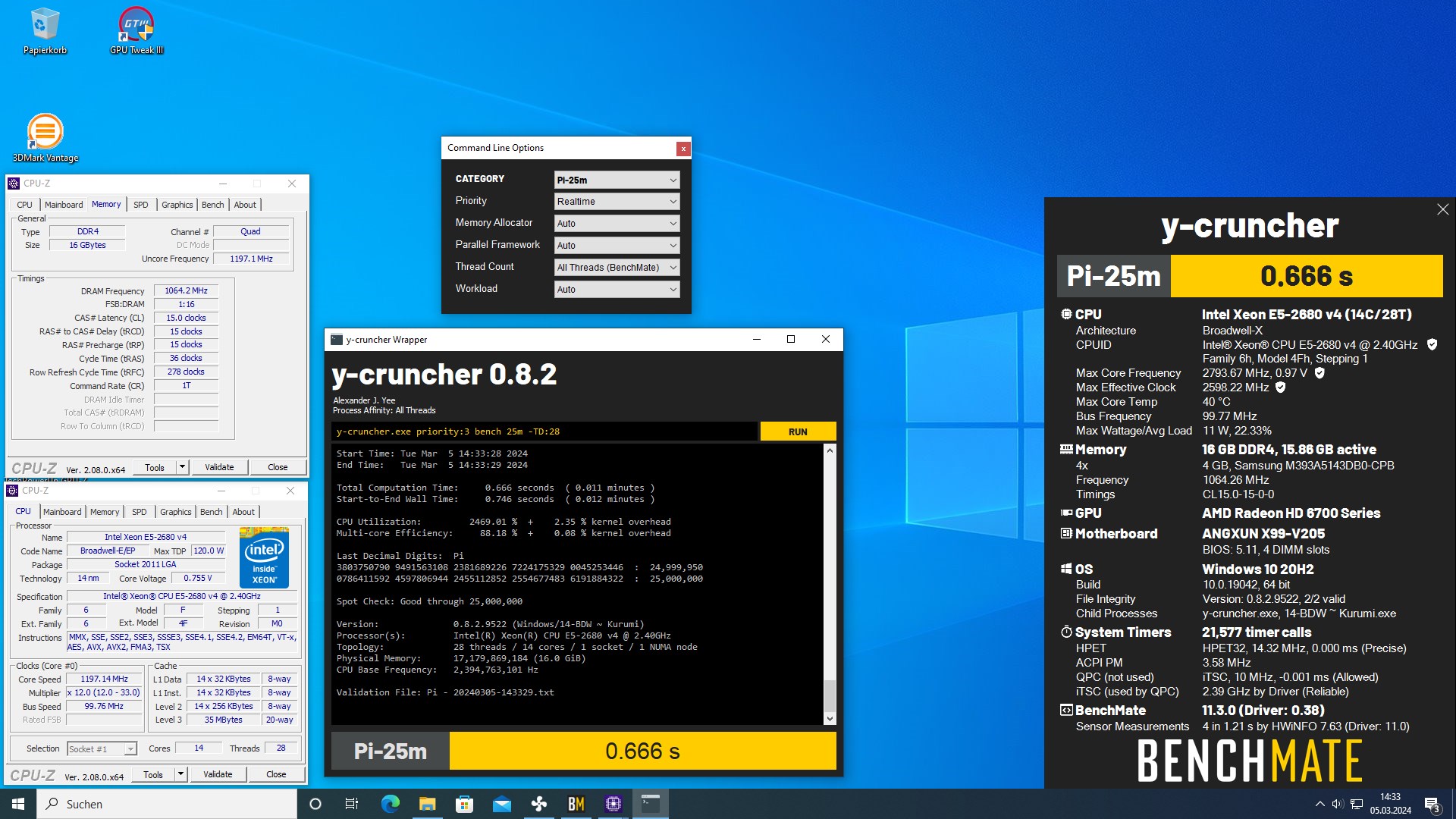Open Microsoft Store taskbar icon
The width and height of the screenshot is (1456, 819).
(464, 804)
